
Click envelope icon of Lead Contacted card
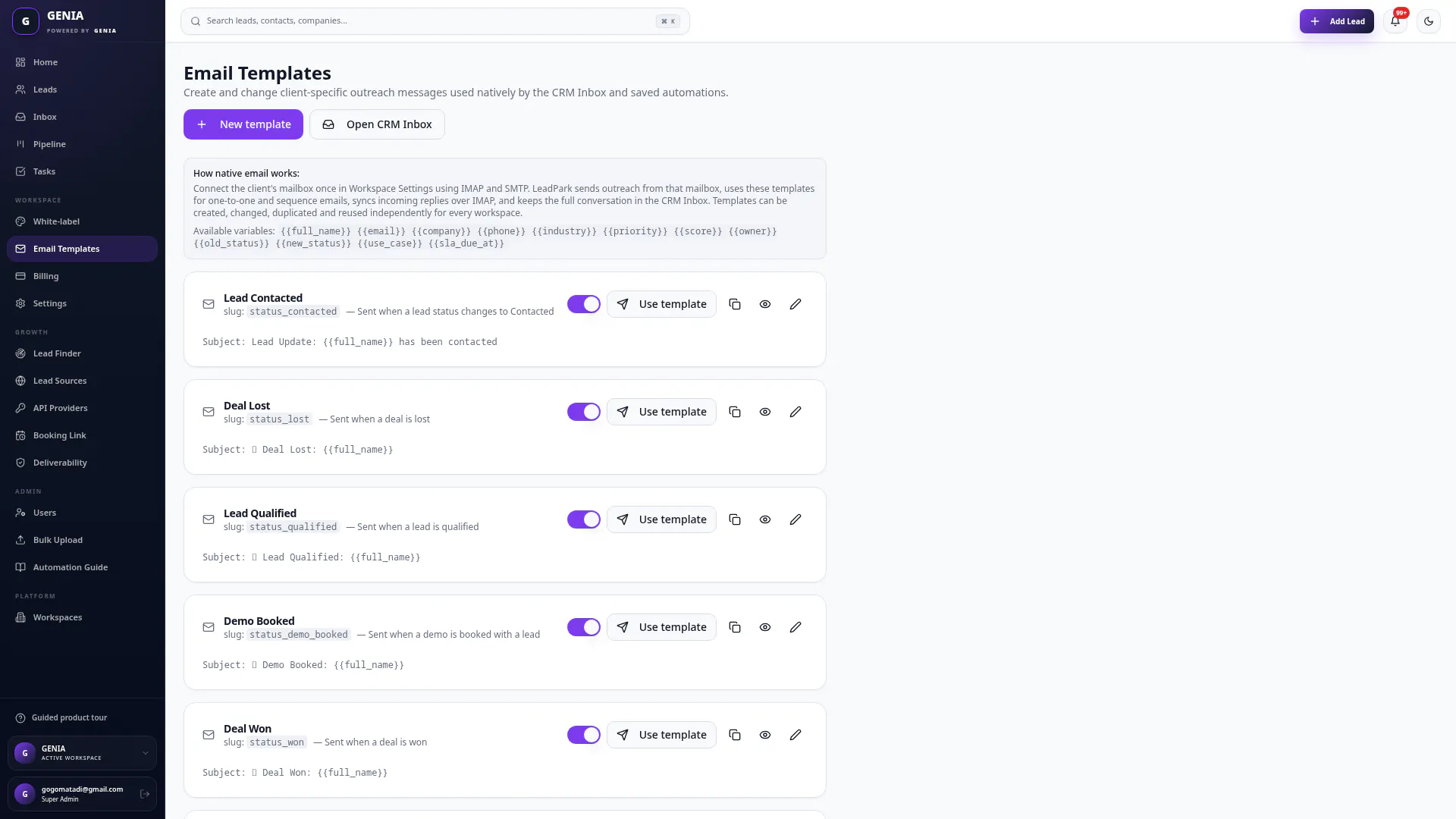click(209, 304)
